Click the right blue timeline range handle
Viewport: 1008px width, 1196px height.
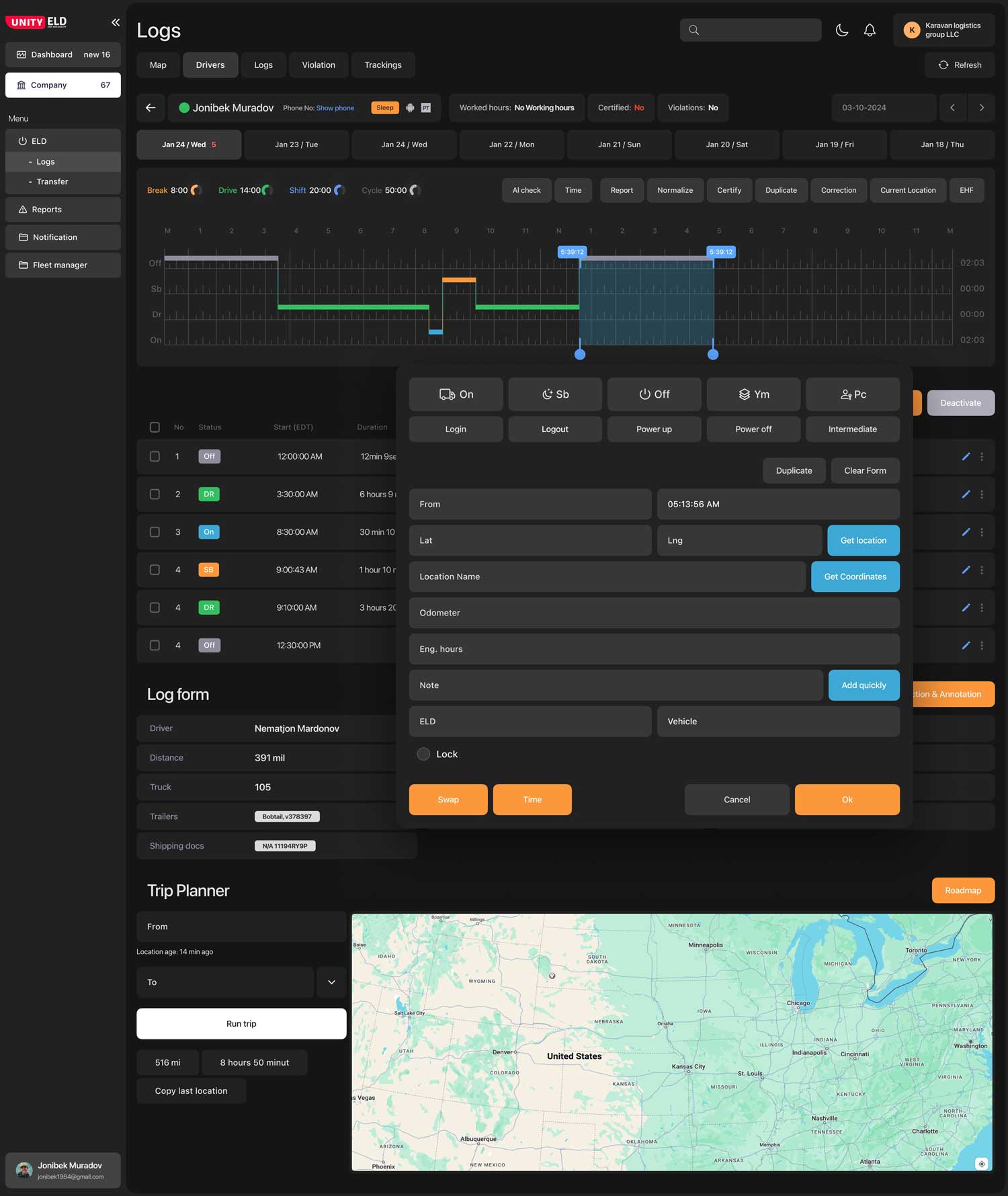tap(713, 354)
